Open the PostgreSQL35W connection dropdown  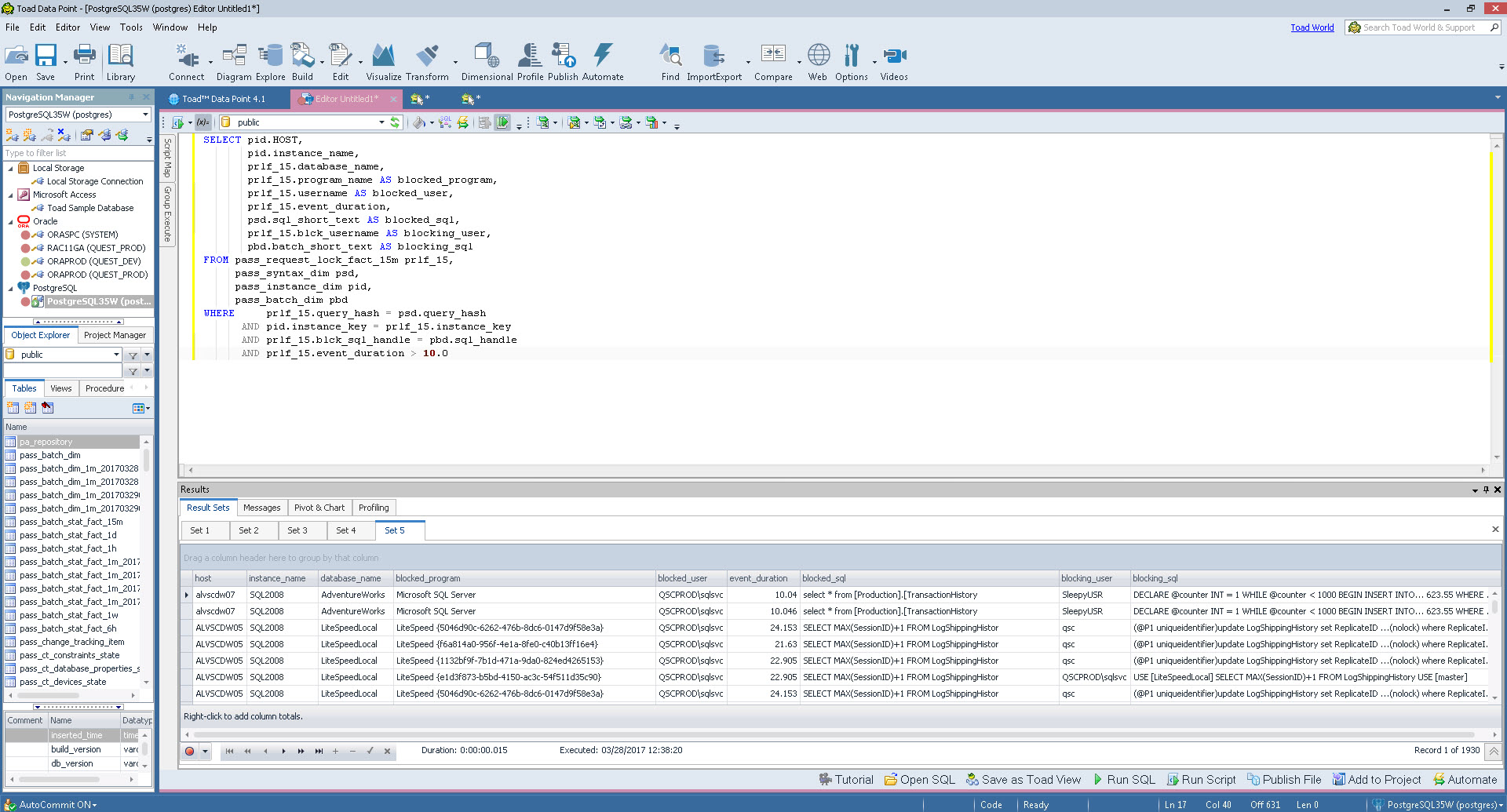coord(145,115)
